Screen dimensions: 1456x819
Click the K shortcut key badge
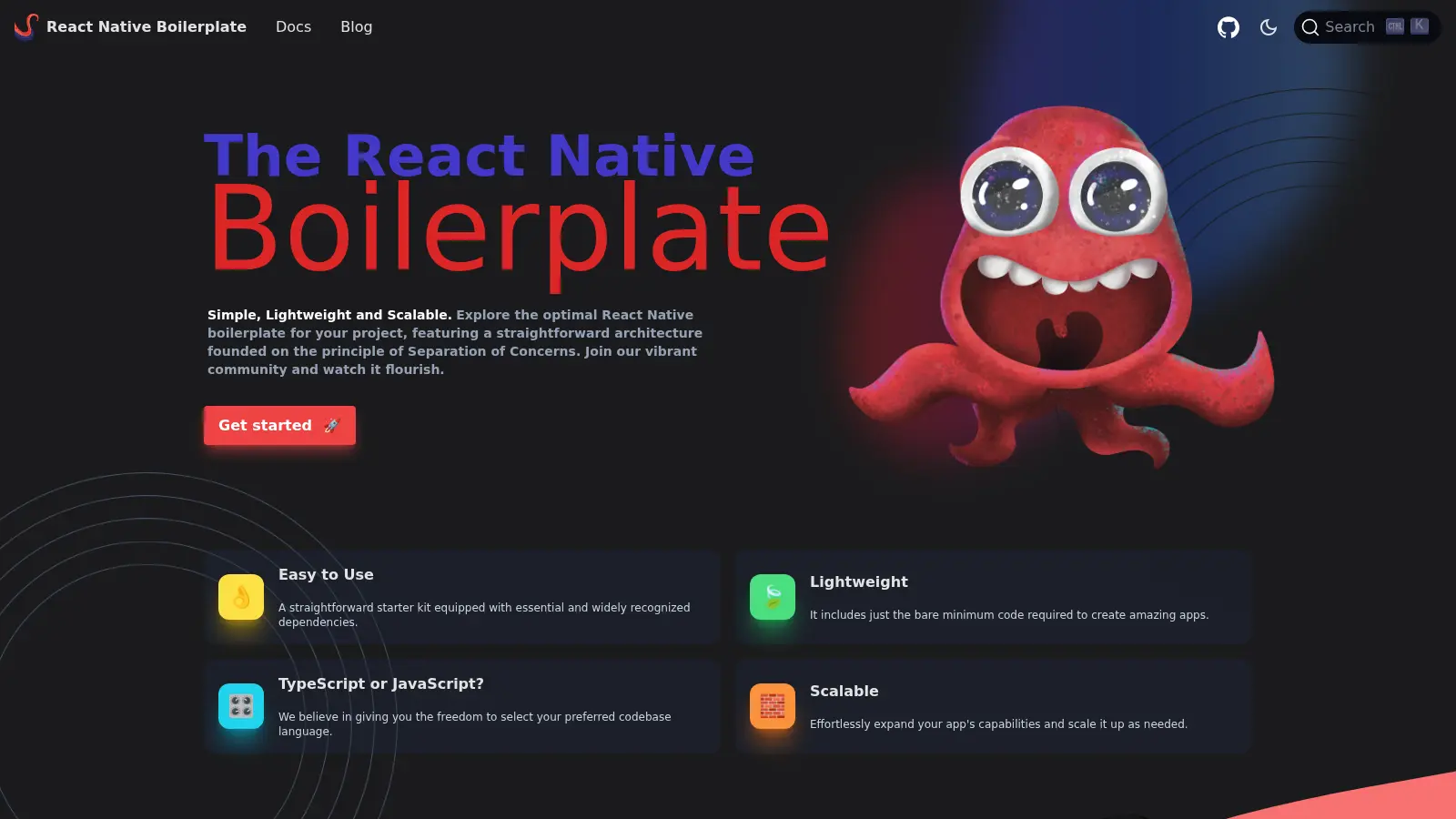pos(1420,26)
